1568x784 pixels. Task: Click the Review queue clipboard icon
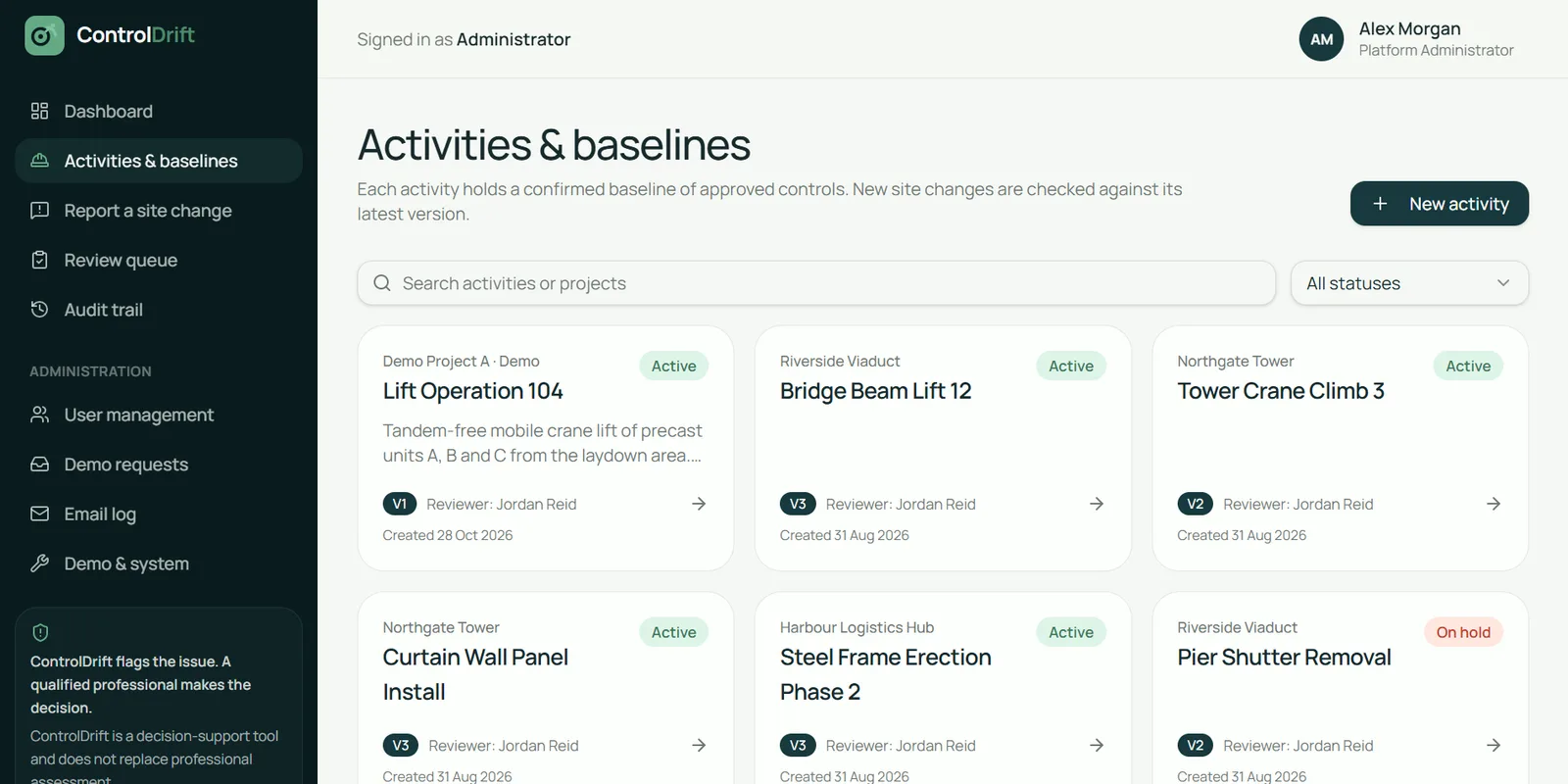tap(39, 260)
